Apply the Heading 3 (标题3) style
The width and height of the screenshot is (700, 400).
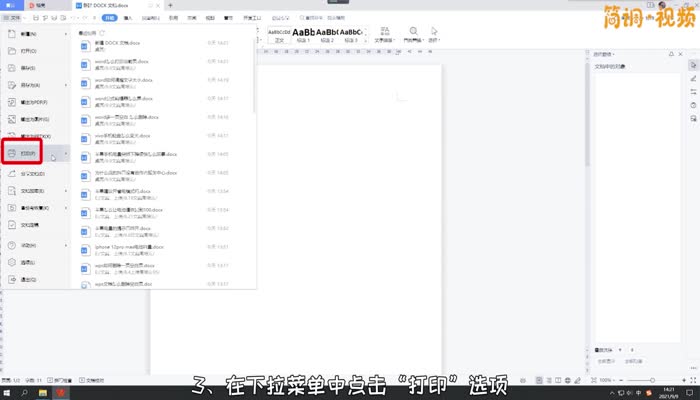point(351,36)
